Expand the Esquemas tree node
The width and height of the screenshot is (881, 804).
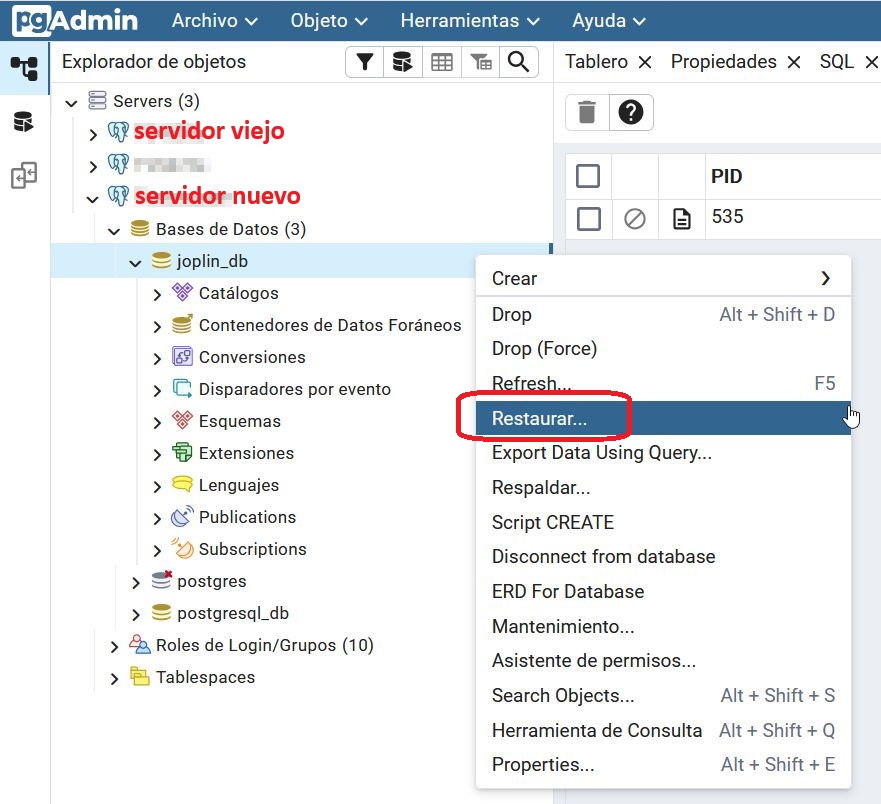pyautogui.click(x=157, y=422)
